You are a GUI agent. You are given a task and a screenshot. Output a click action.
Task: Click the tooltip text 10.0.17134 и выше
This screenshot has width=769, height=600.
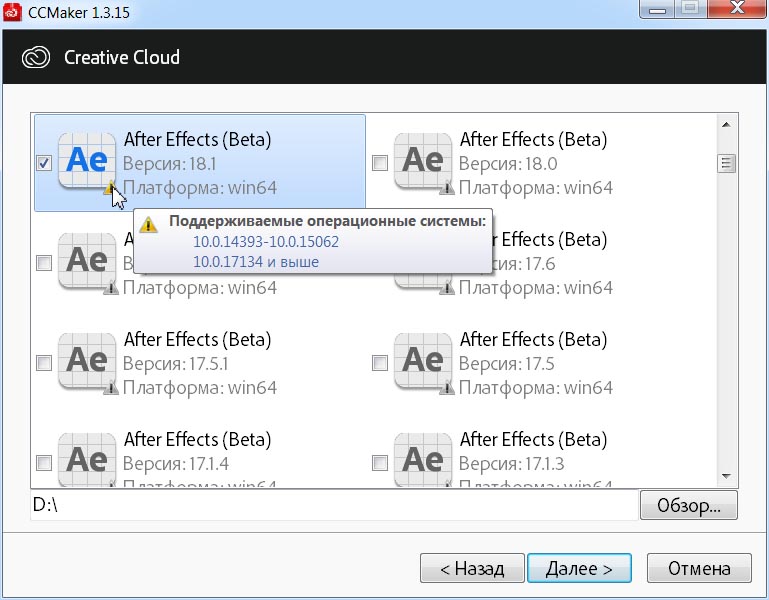click(x=256, y=262)
